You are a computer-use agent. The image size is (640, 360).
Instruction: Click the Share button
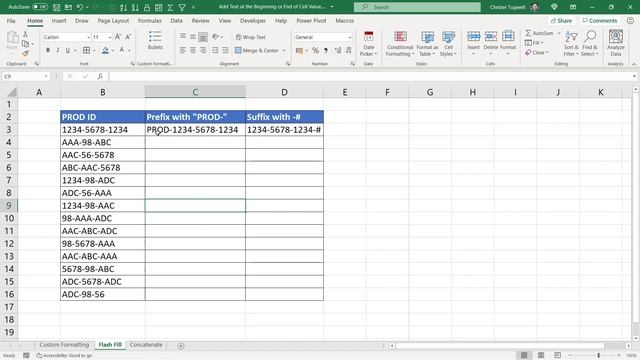561,21
